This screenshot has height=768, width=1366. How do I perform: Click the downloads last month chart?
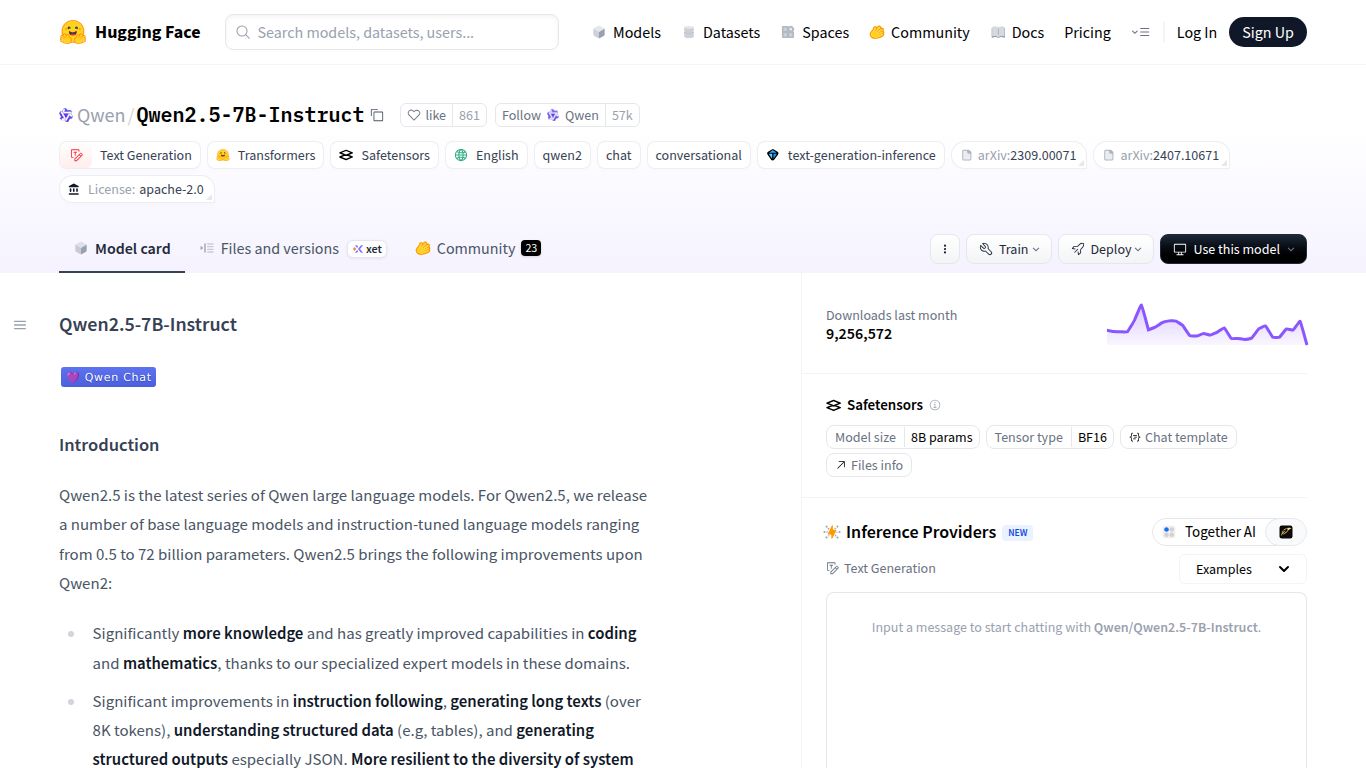[1206, 325]
